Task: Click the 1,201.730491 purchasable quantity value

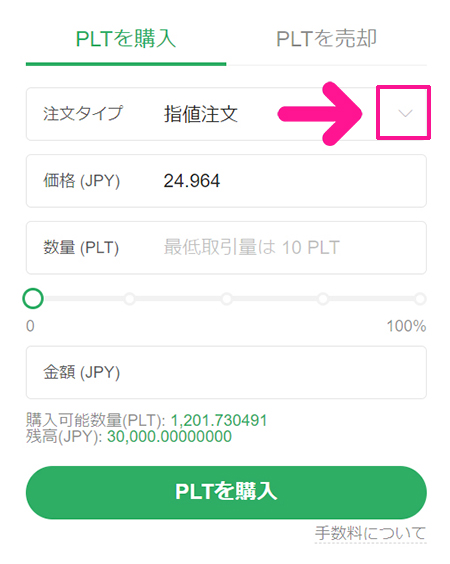Action: pyautogui.click(x=219, y=420)
